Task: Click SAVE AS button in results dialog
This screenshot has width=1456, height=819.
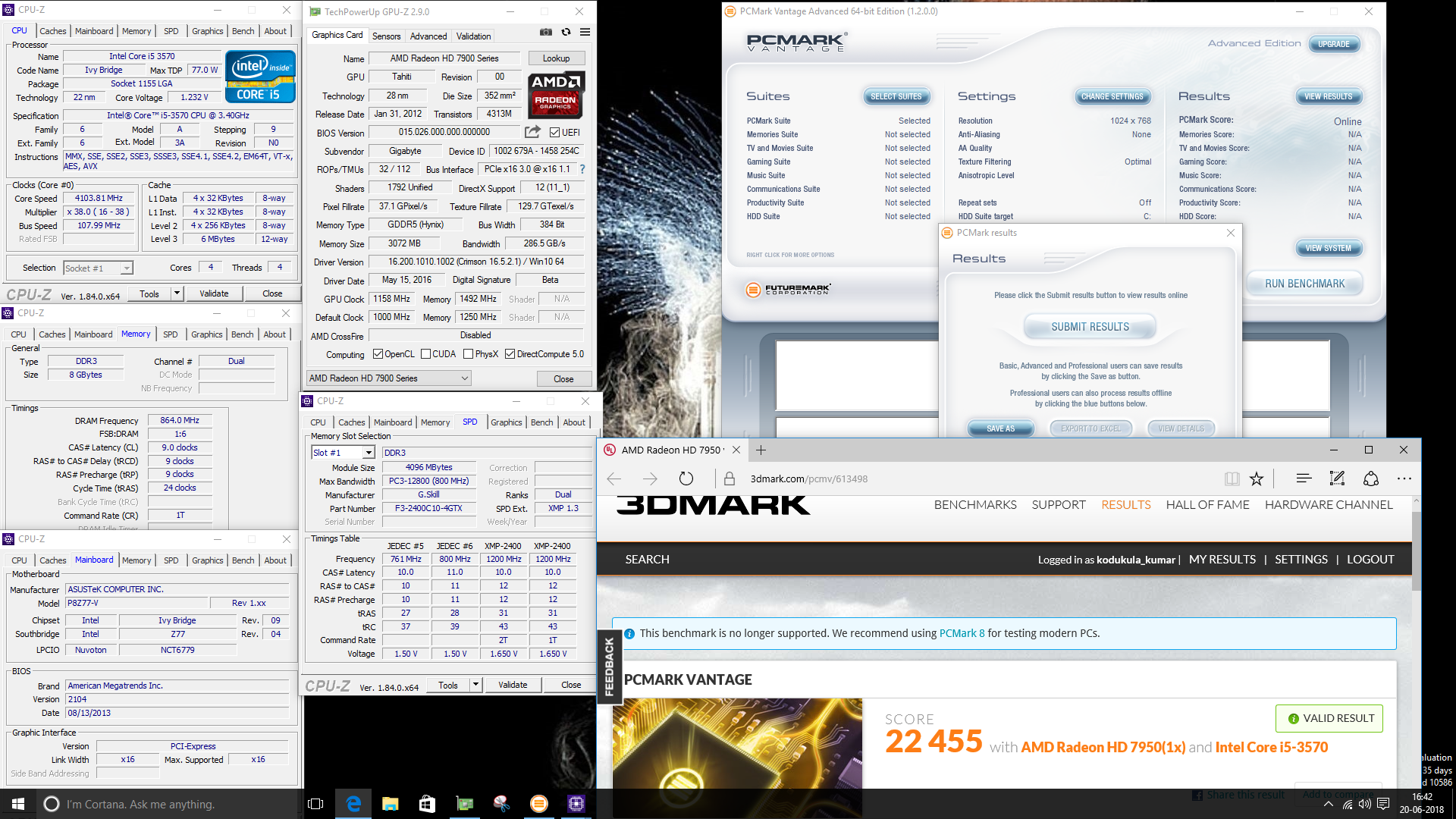Action: [x=1000, y=428]
